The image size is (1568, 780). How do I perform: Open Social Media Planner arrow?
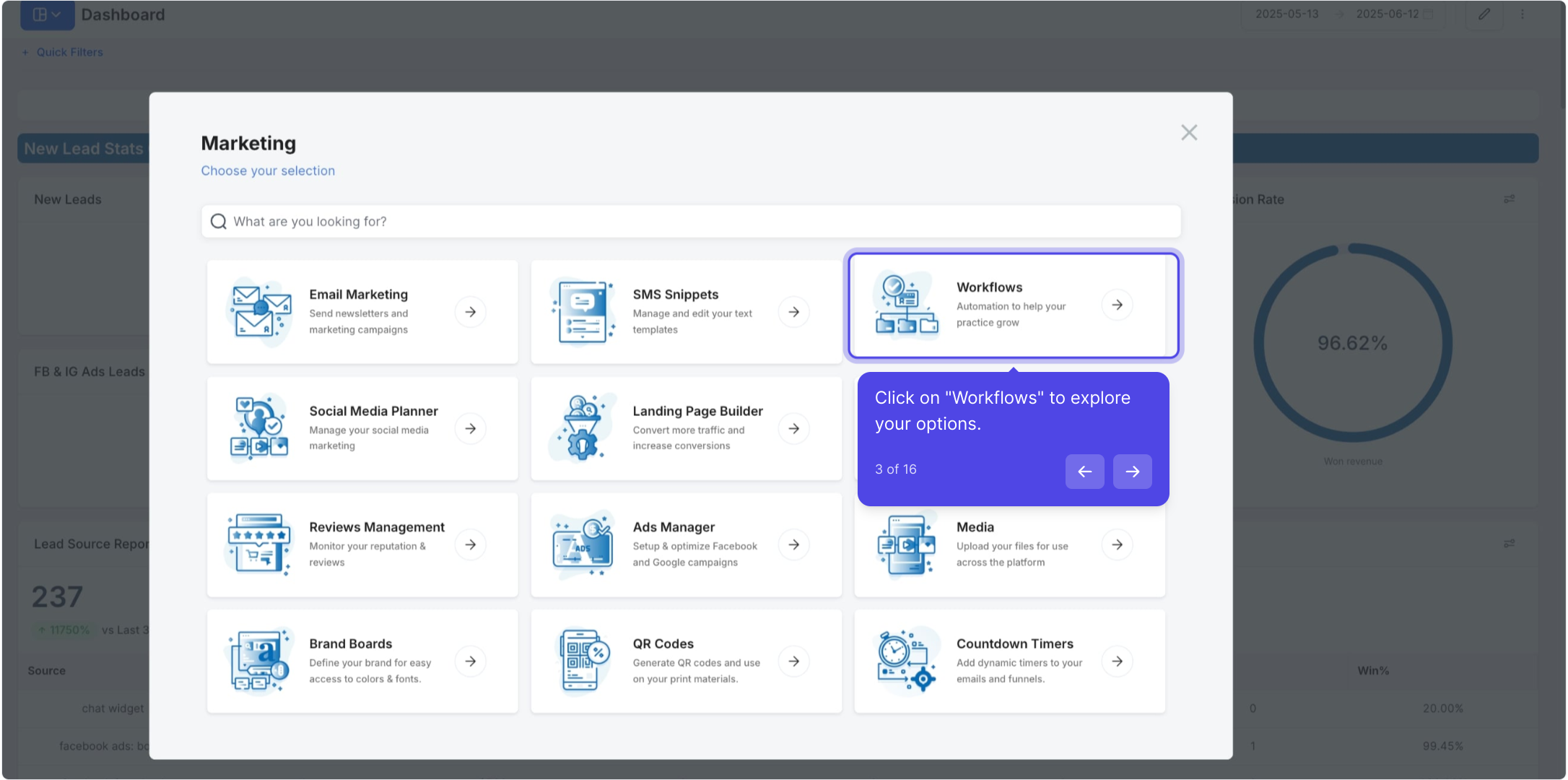tap(470, 428)
